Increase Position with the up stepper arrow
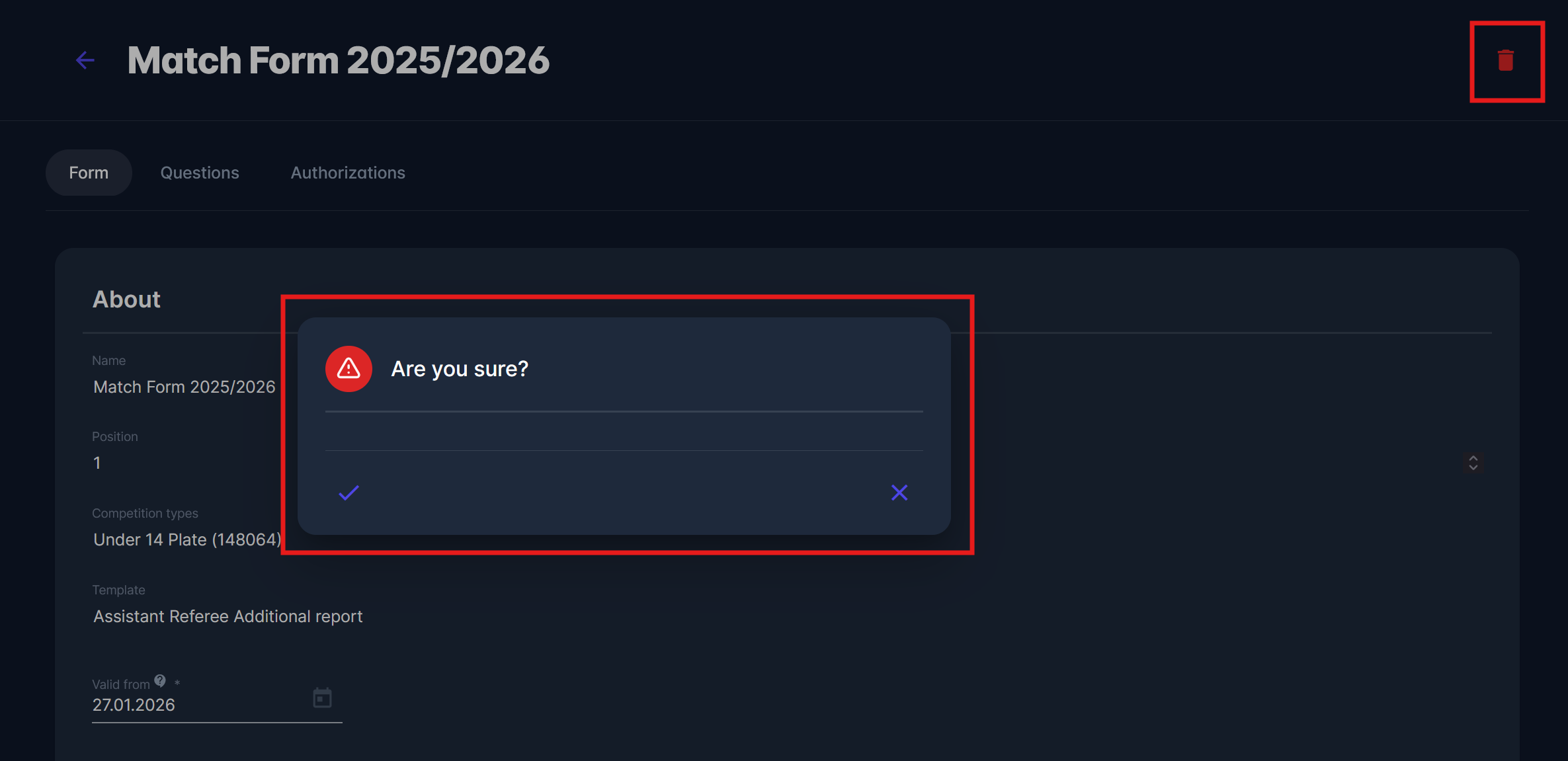 (x=1473, y=458)
